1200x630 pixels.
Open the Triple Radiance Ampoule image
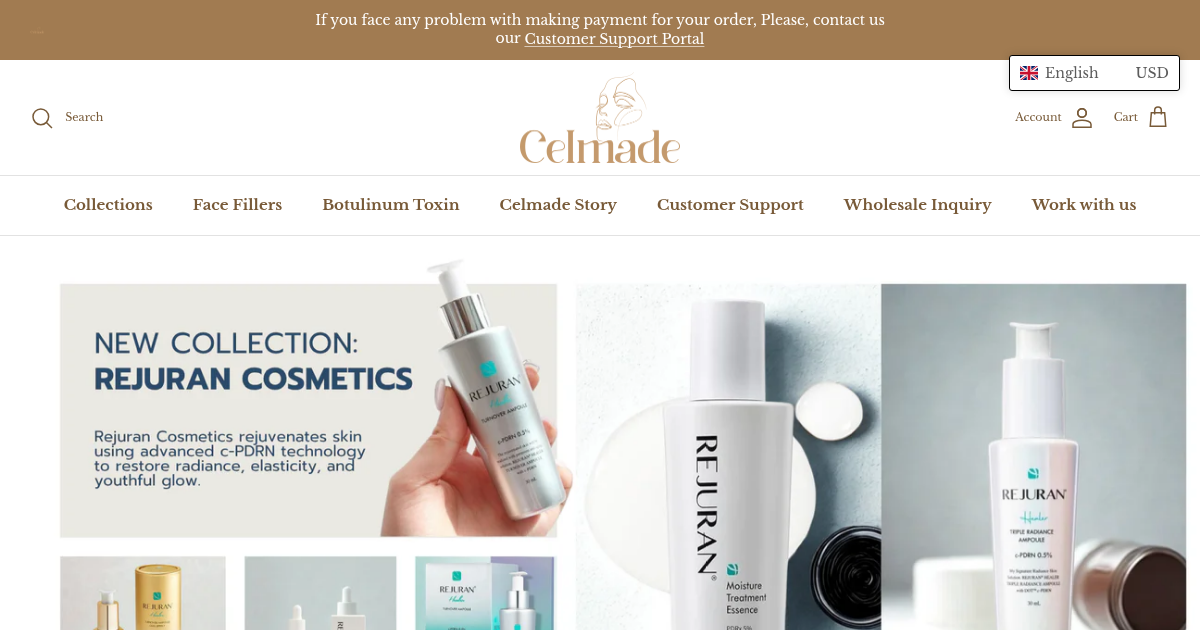(1034, 457)
